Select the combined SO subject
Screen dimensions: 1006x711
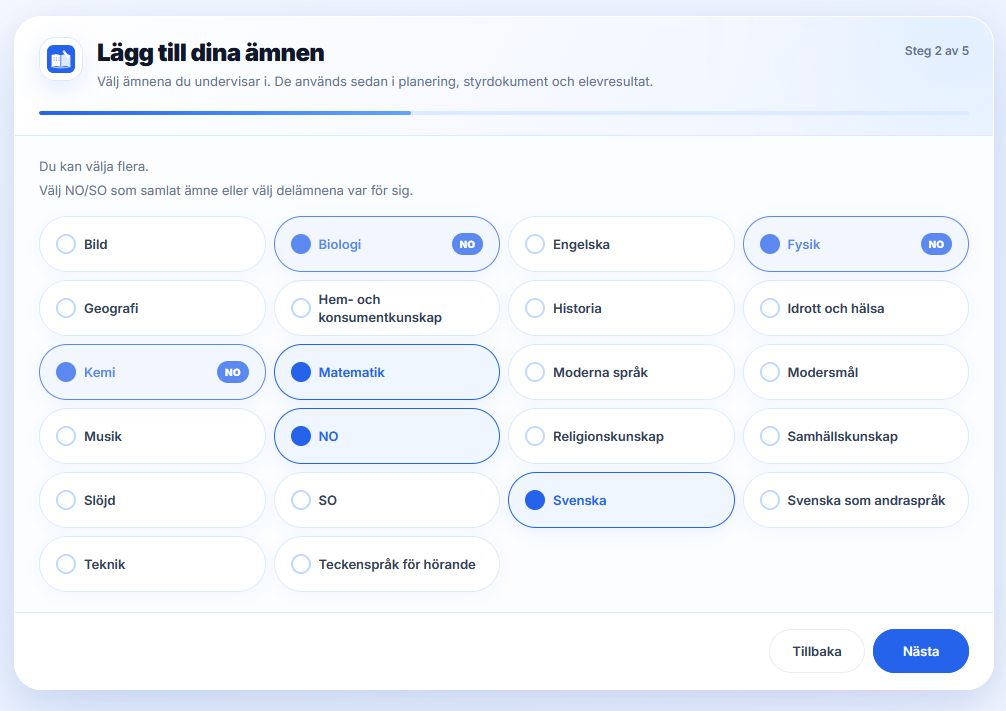[x=387, y=500]
